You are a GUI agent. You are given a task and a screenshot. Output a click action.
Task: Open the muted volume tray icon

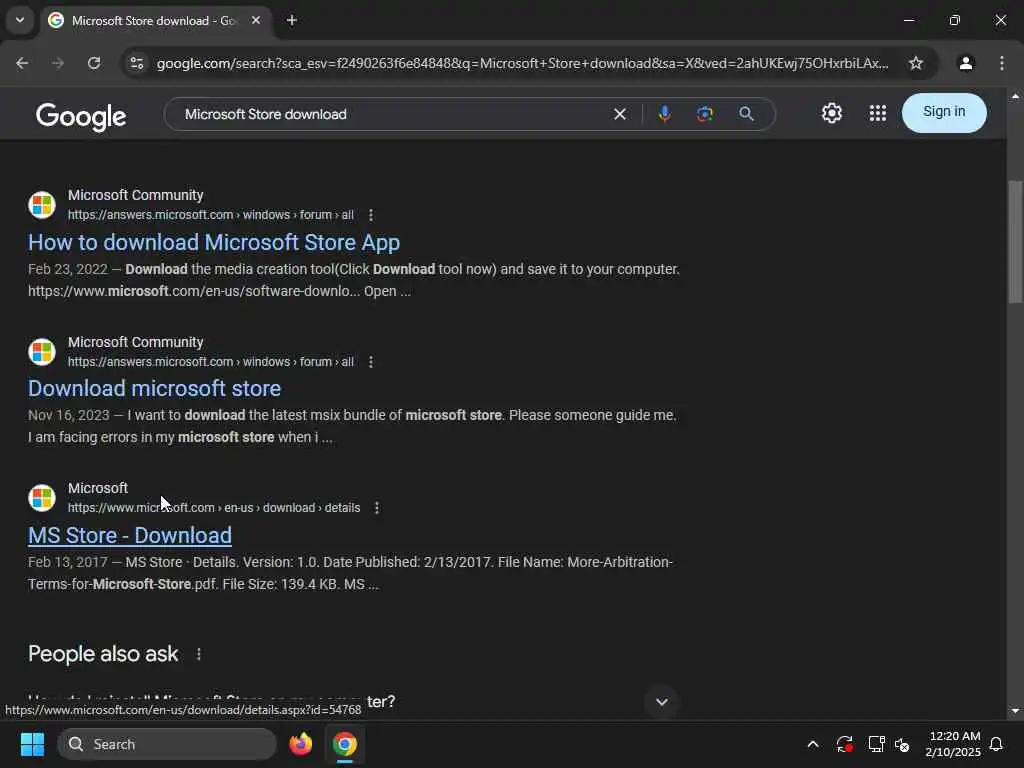pos(902,744)
